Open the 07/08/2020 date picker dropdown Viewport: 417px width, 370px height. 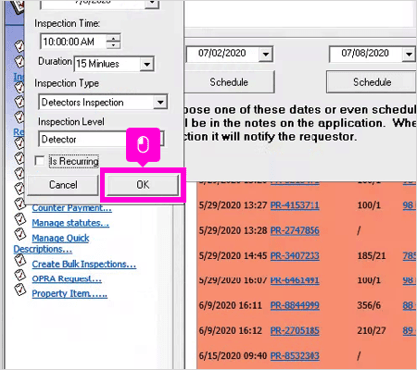[x=409, y=54]
